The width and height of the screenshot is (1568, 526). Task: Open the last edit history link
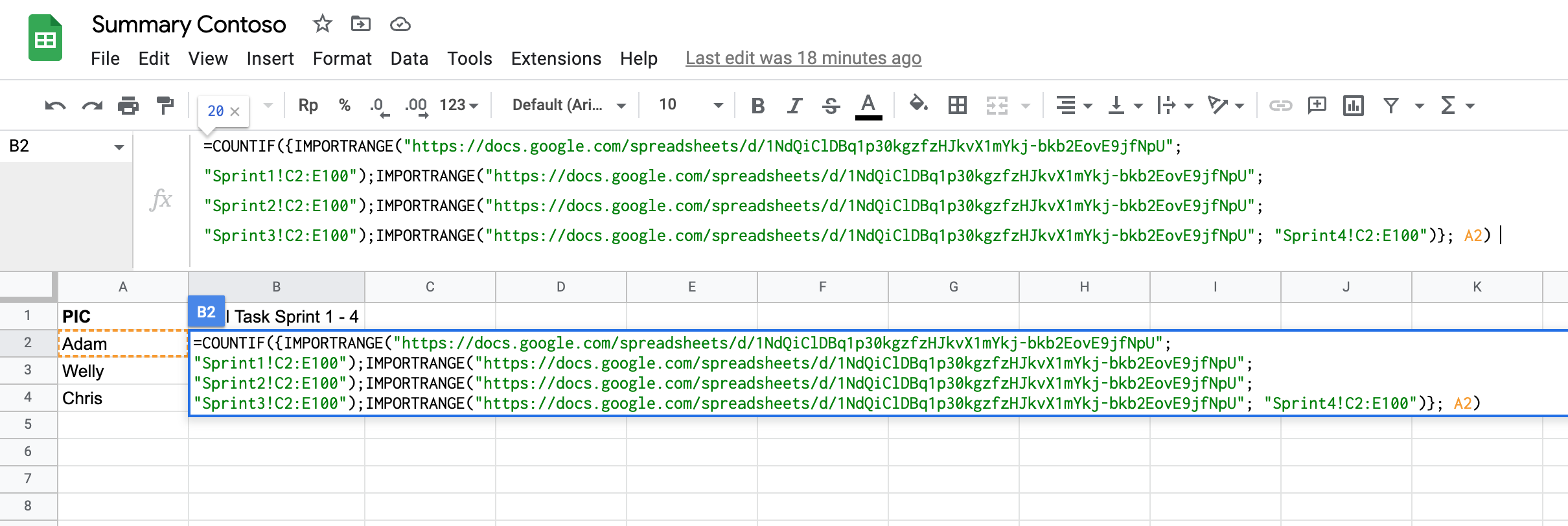(x=803, y=58)
